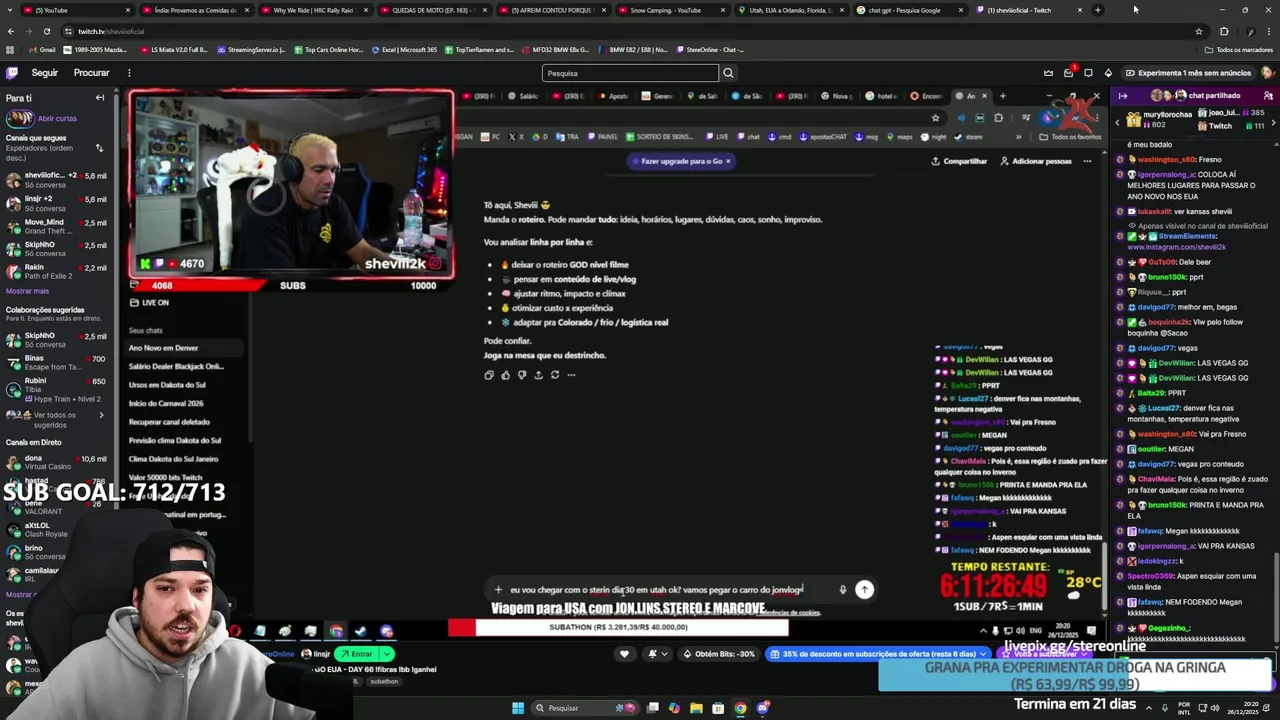Go back to the previous page
The width and height of the screenshot is (1280, 720).
tap(11, 31)
